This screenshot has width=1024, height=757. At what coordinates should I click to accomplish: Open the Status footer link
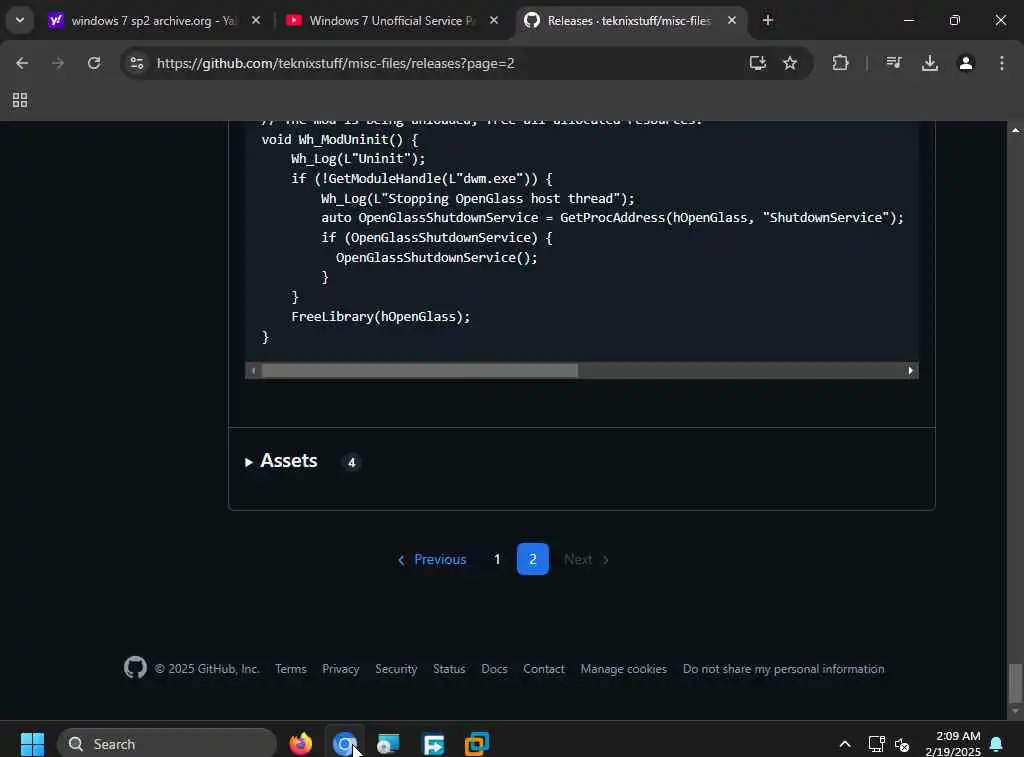pos(449,669)
